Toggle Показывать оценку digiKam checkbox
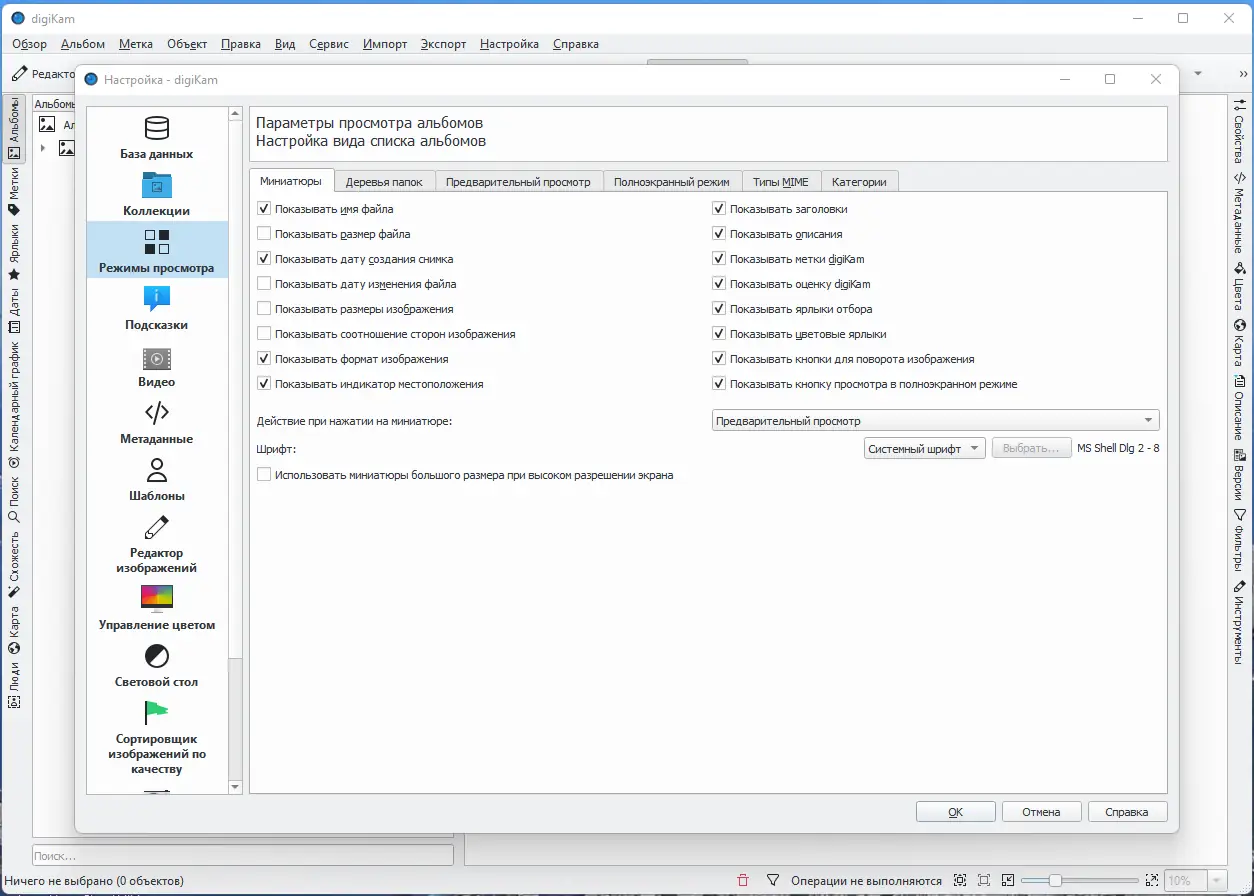 pyautogui.click(x=719, y=284)
